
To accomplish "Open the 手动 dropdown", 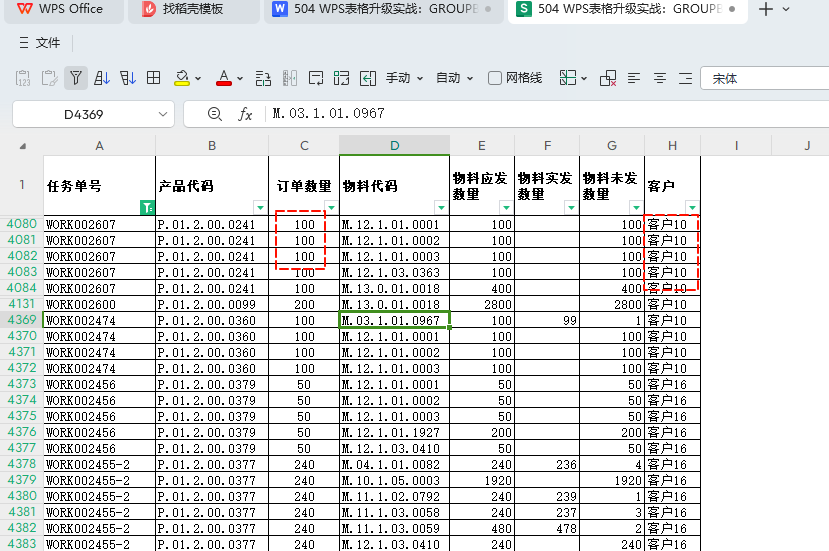I will click(404, 78).
